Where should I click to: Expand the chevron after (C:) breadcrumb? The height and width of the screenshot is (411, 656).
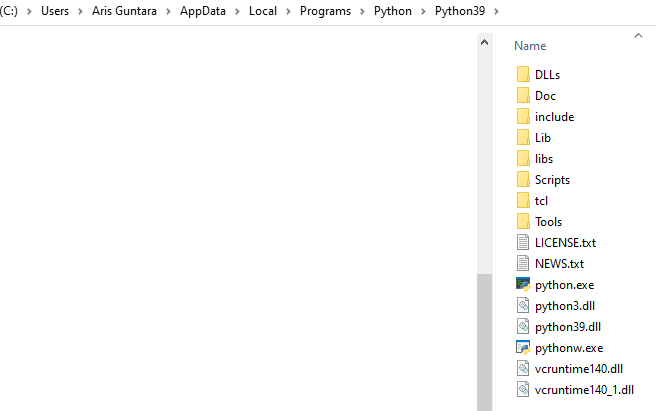[29, 11]
